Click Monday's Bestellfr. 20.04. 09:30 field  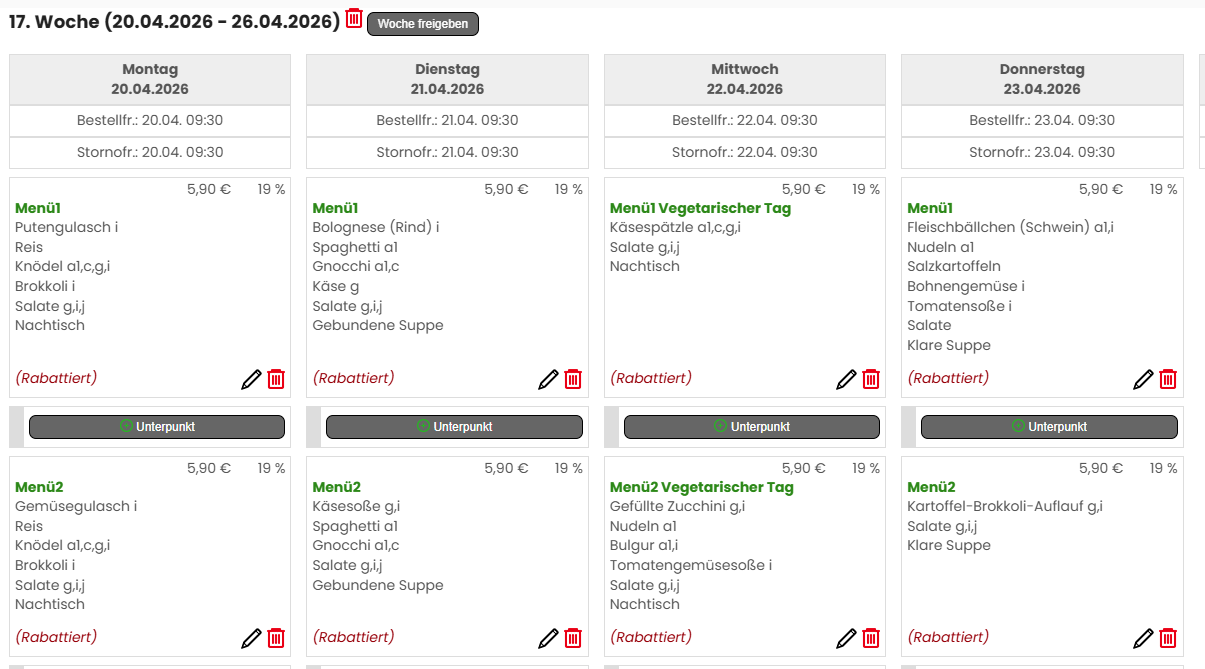(x=150, y=121)
